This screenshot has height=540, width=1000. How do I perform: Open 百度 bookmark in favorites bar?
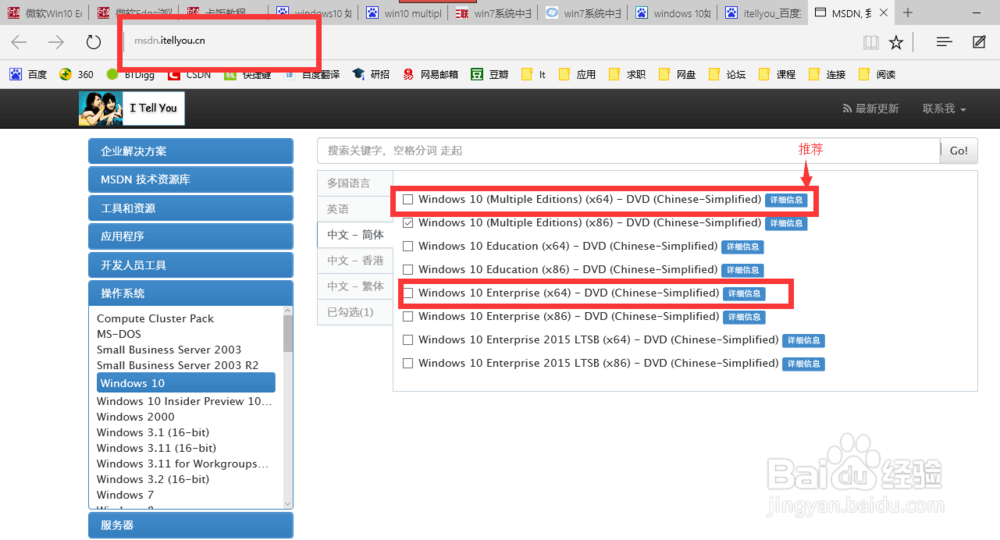28,75
